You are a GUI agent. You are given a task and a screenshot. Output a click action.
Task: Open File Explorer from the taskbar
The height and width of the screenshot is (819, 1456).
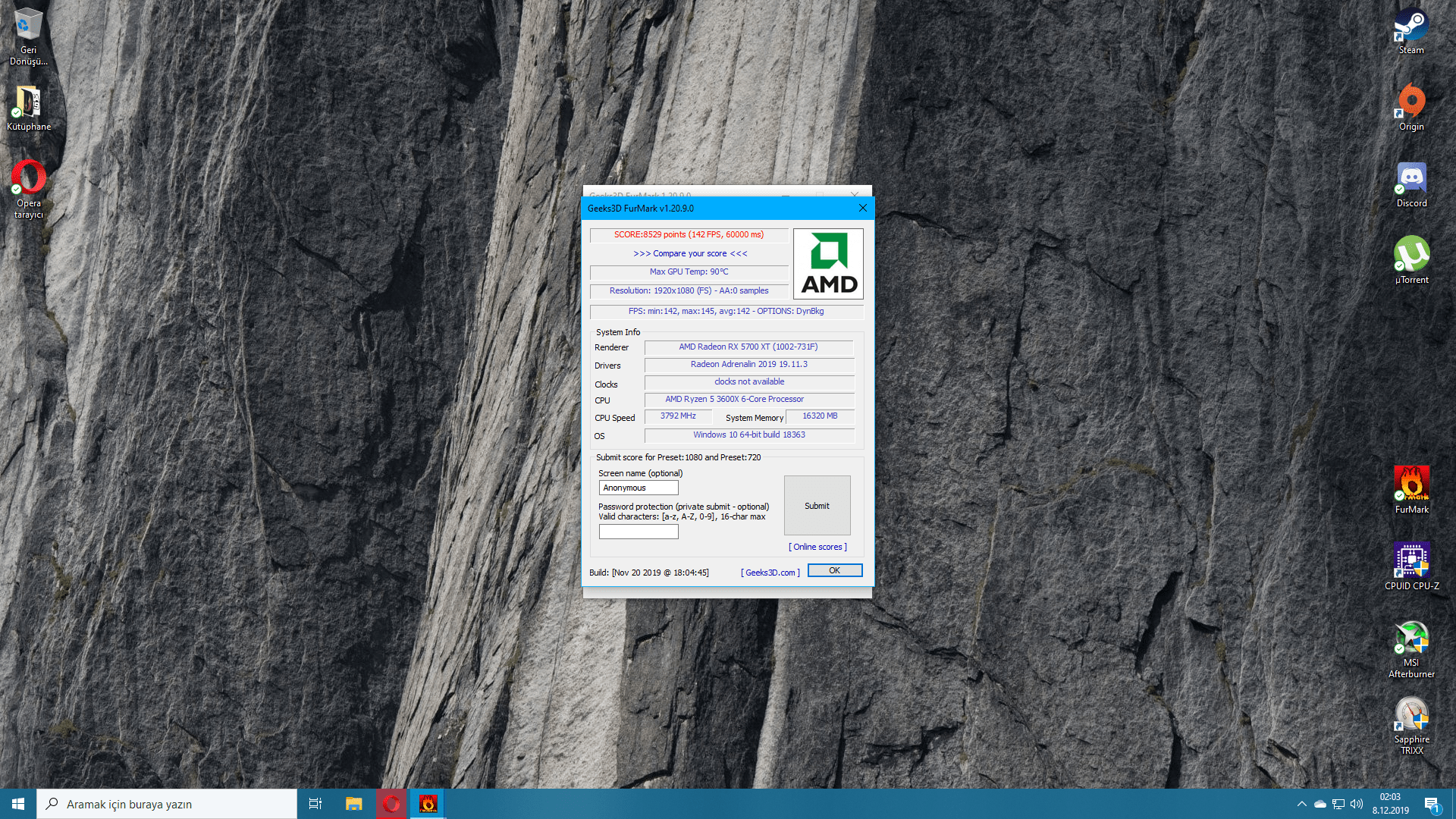[x=353, y=804]
